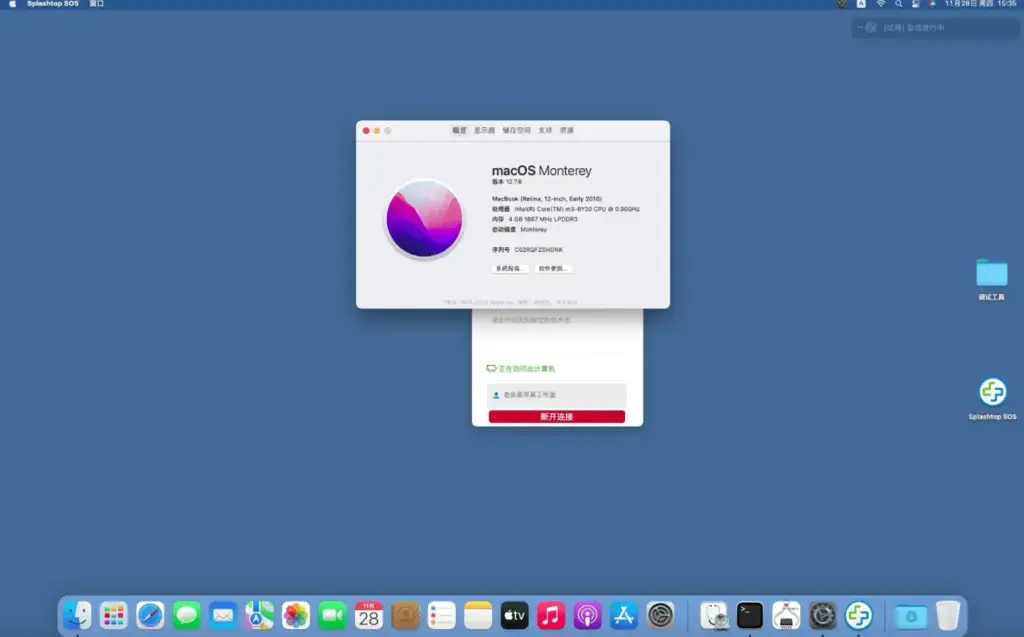Switch to the 显示器 tab
This screenshot has width=1024, height=637.
point(485,131)
